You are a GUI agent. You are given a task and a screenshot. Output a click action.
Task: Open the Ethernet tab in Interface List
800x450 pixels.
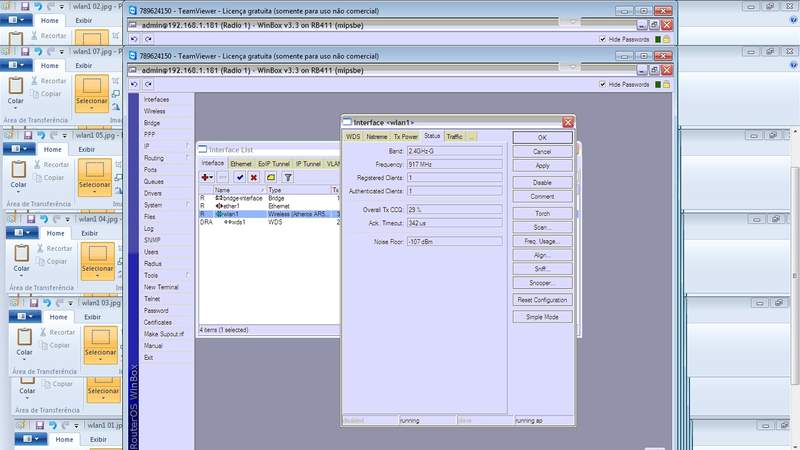pyautogui.click(x=241, y=164)
